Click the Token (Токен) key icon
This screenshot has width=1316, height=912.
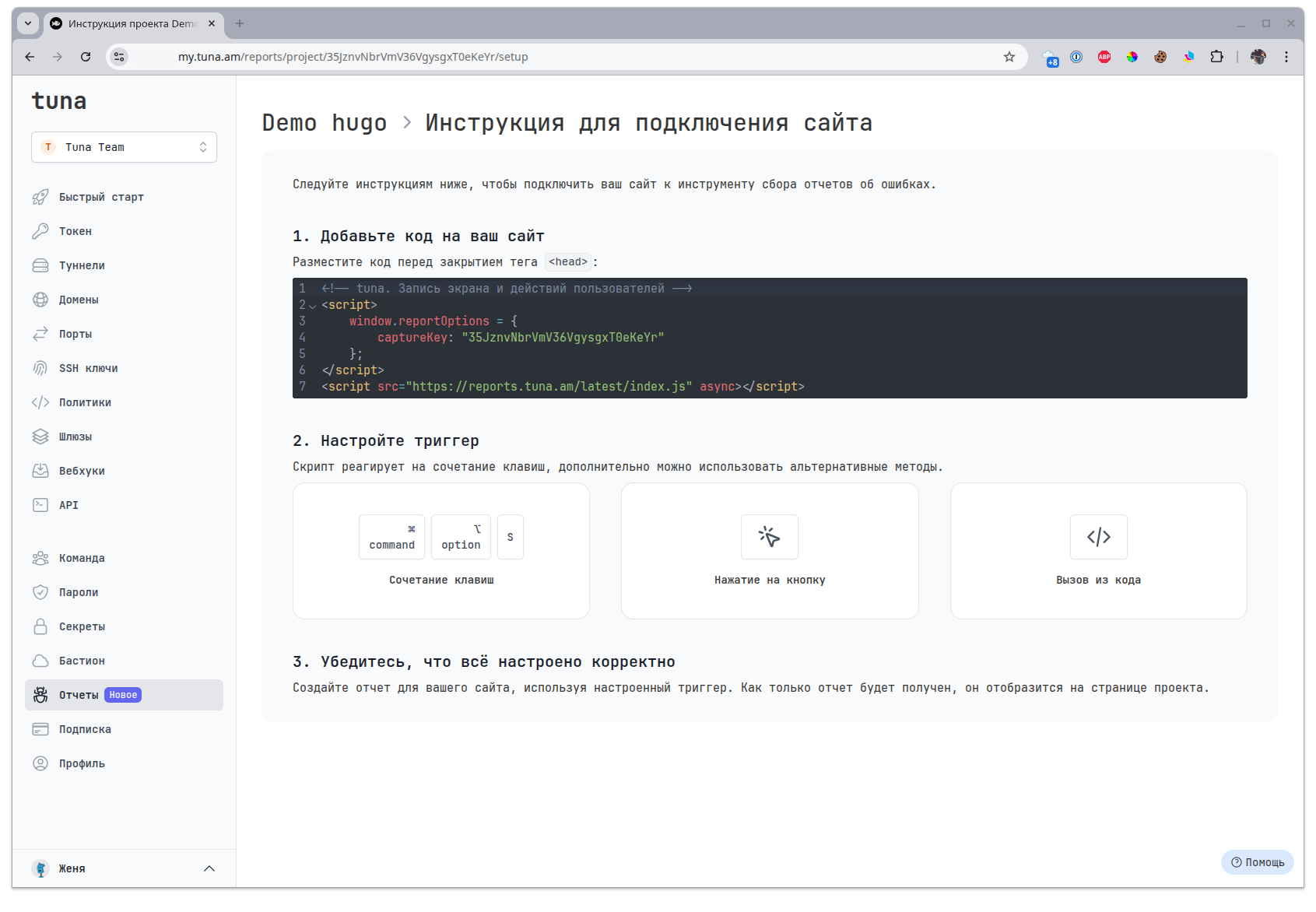40,231
